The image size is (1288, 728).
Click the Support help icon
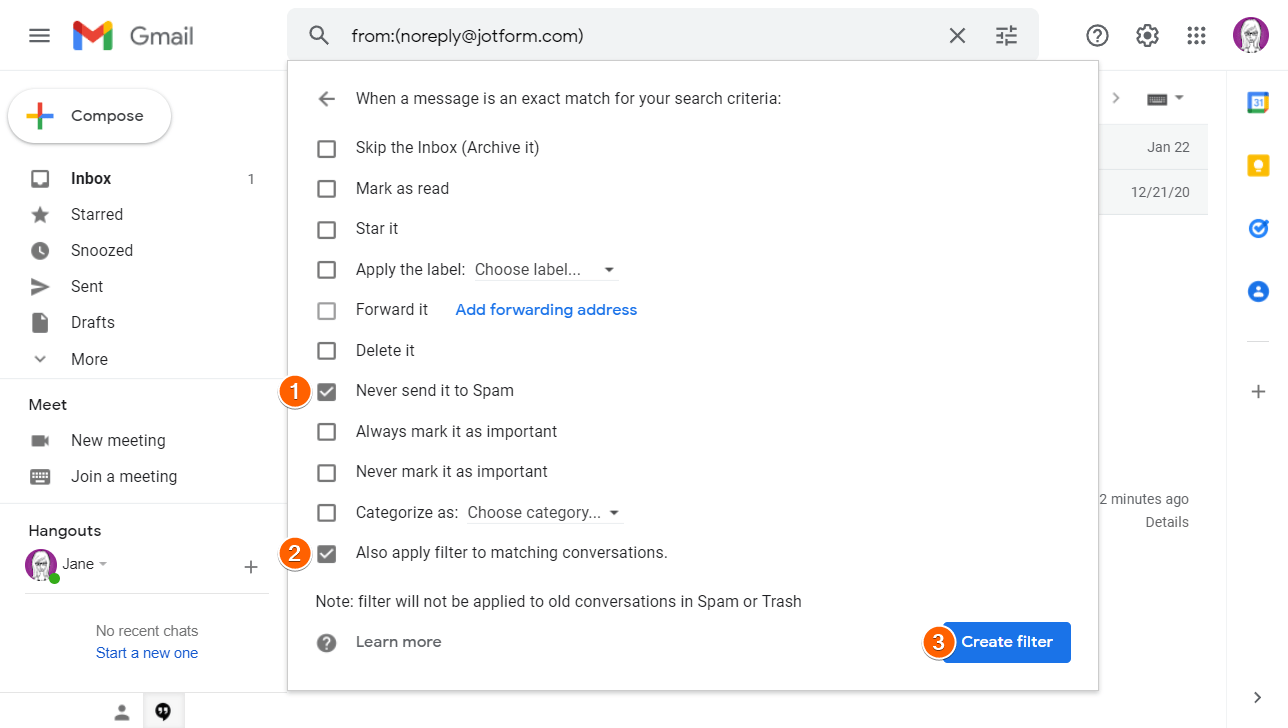tap(1097, 36)
